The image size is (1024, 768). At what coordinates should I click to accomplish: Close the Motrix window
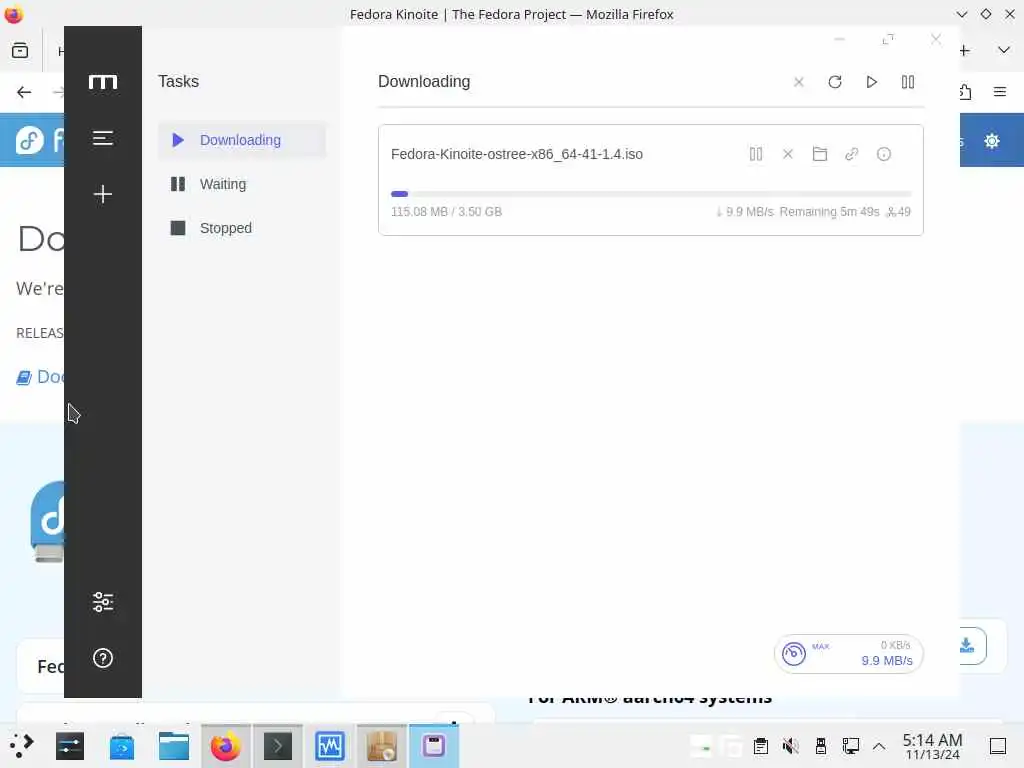point(936,39)
